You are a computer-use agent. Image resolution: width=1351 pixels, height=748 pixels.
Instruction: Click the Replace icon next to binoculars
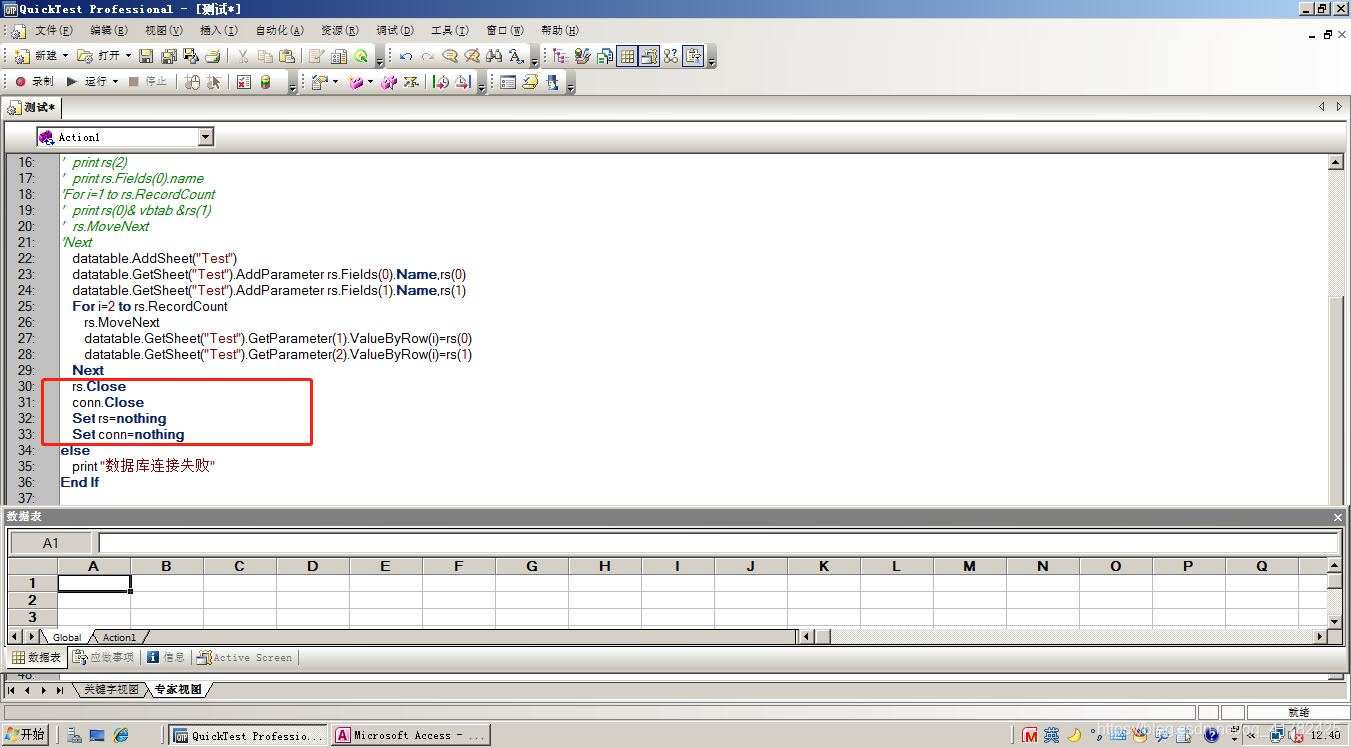click(516, 56)
